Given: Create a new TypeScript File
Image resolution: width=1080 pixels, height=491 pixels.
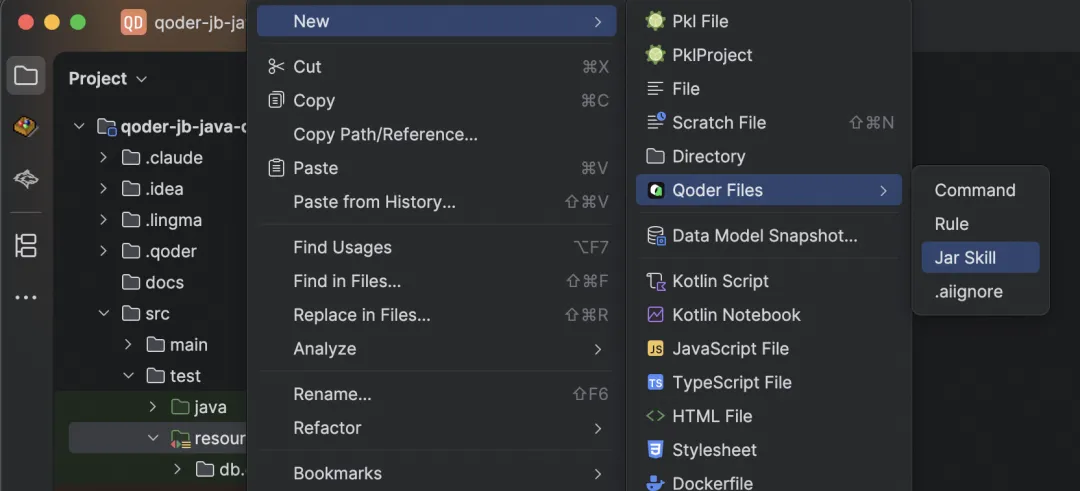Looking at the screenshot, I should [x=731, y=382].
